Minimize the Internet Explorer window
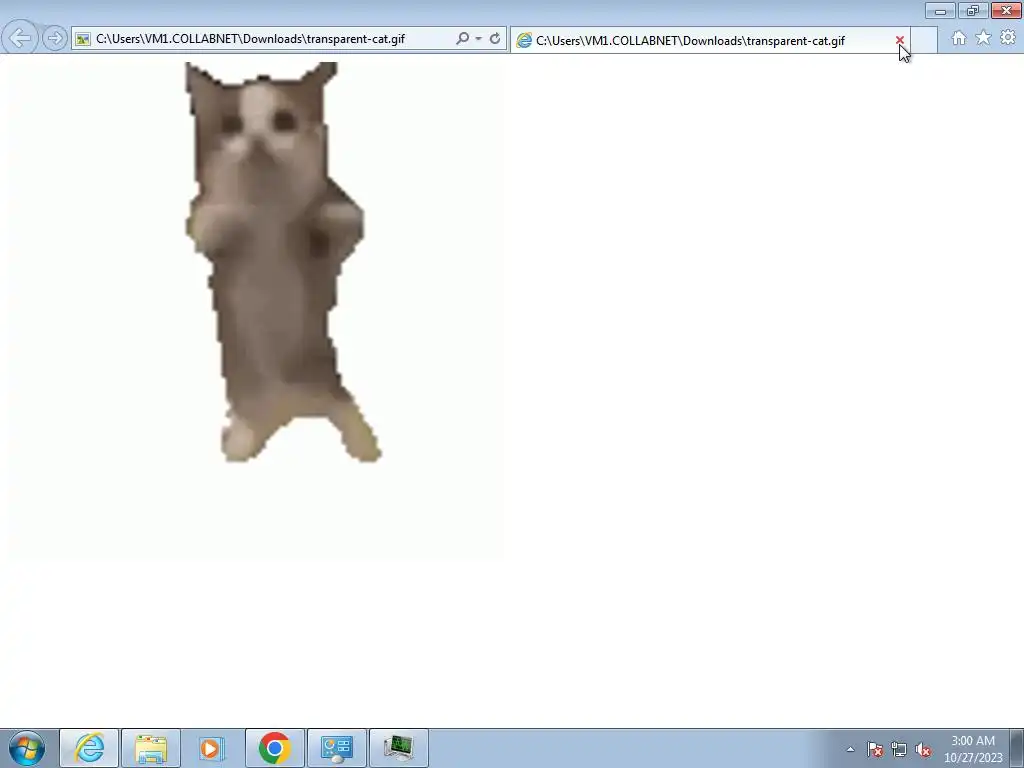This screenshot has height=768, width=1024. (940, 10)
